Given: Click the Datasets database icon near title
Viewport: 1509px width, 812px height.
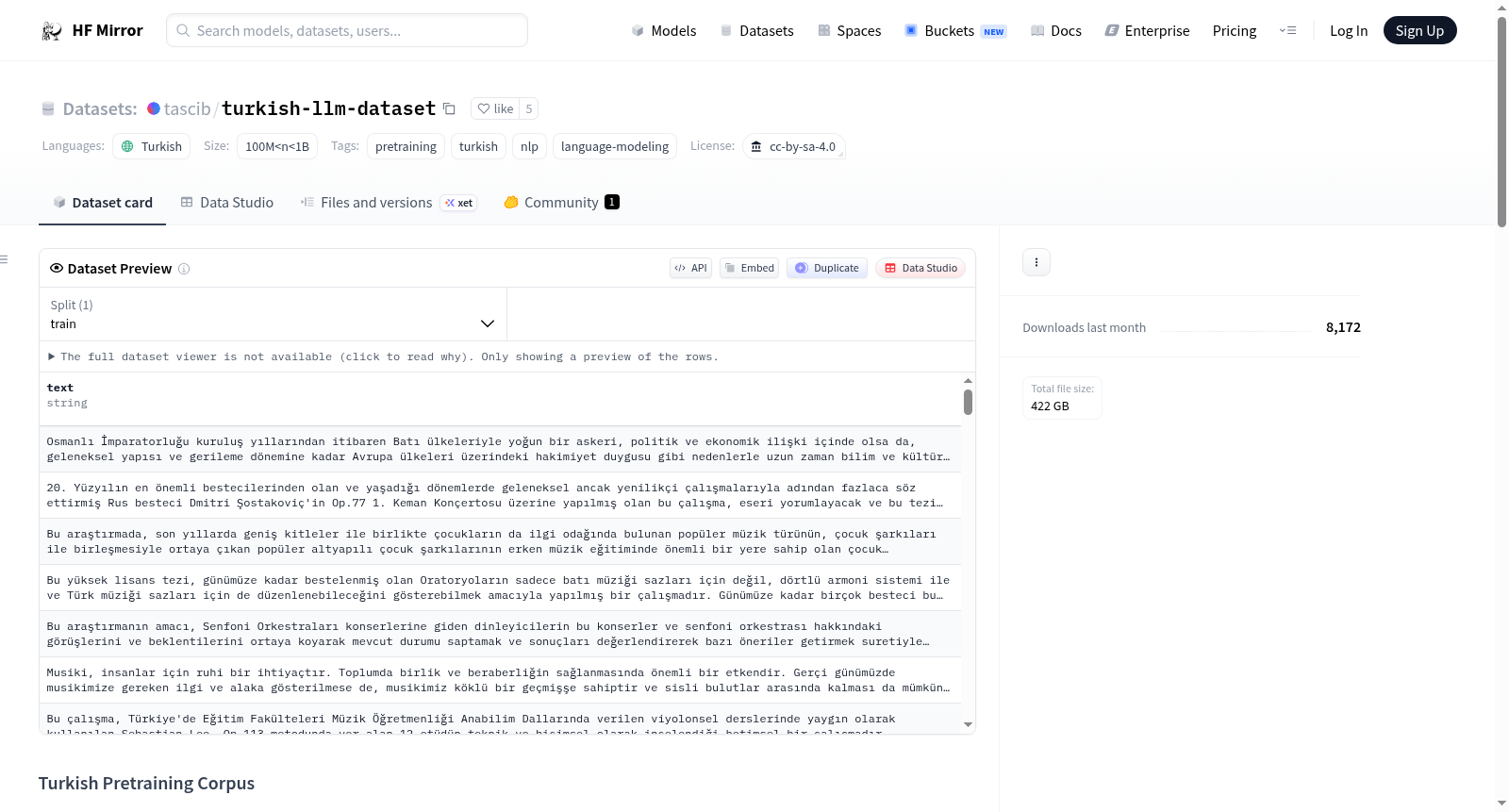Looking at the screenshot, I should 48,109.
